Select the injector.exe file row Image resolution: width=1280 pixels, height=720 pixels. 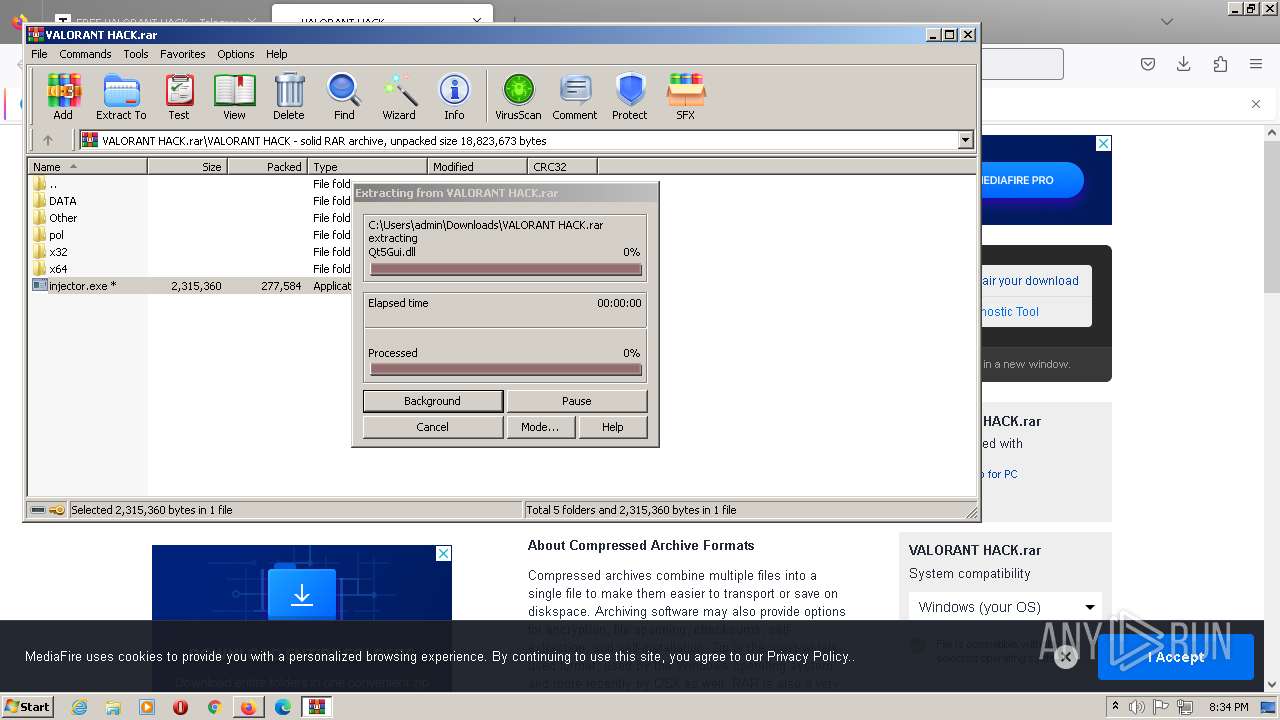tap(190, 286)
